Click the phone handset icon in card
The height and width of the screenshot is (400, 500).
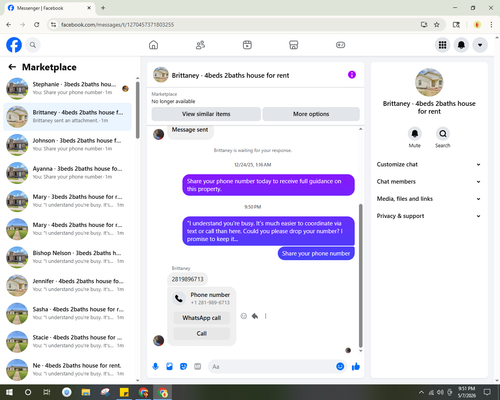tap(179, 298)
